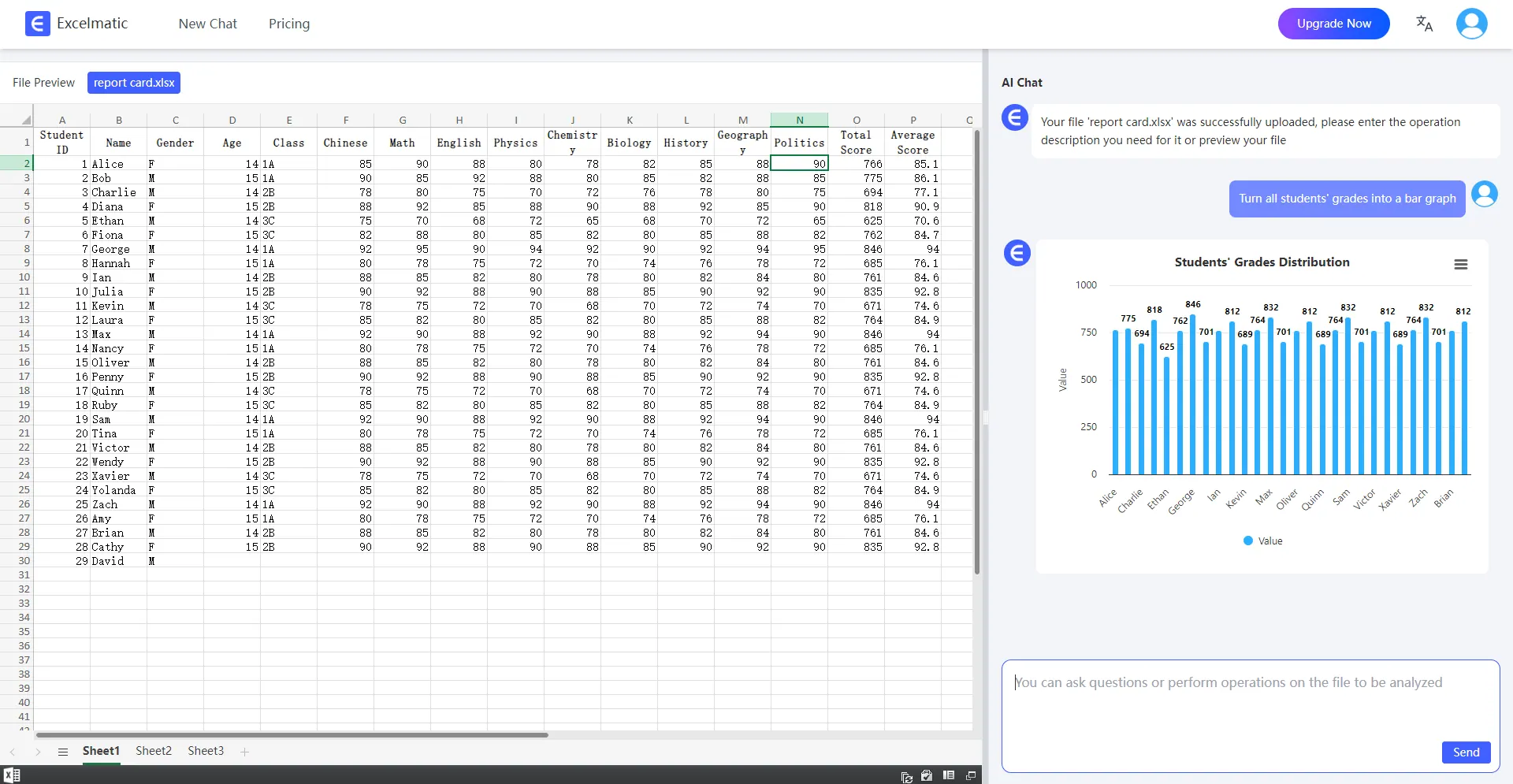Switch to the Sheet3 tab
Screen dimensions: 1513x784
click(x=205, y=751)
